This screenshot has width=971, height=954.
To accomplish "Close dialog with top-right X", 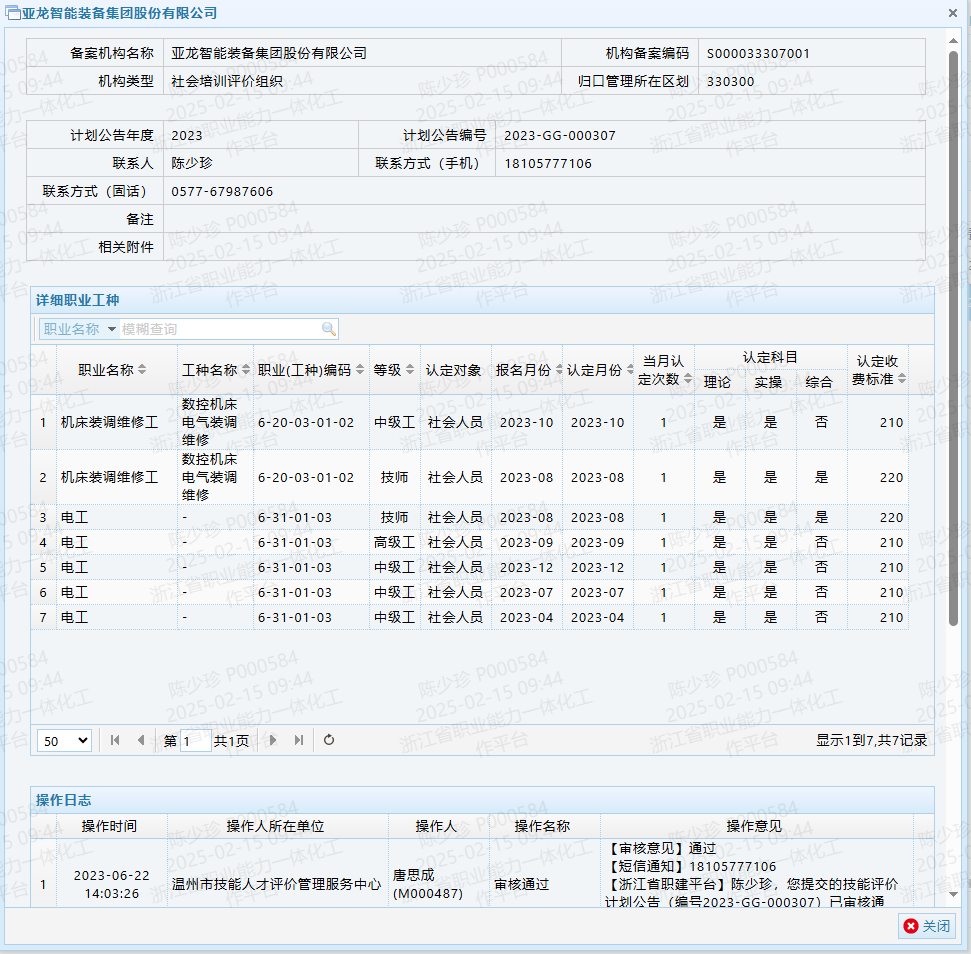I will (953, 13).
